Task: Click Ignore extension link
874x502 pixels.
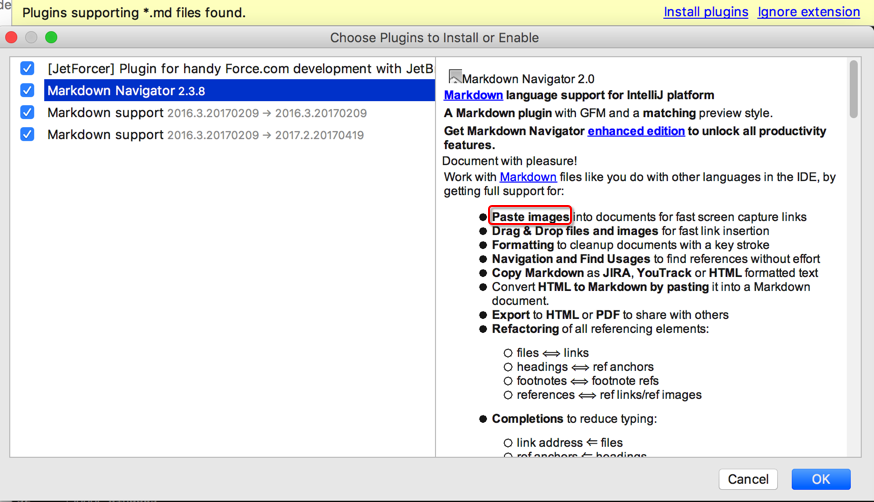Action: [x=808, y=12]
